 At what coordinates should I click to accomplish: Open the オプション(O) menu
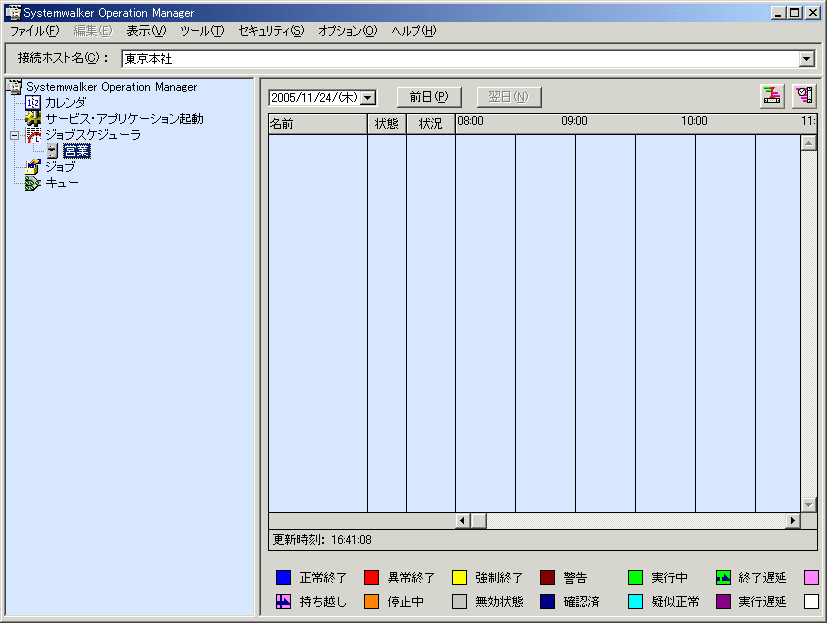[348, 31]
